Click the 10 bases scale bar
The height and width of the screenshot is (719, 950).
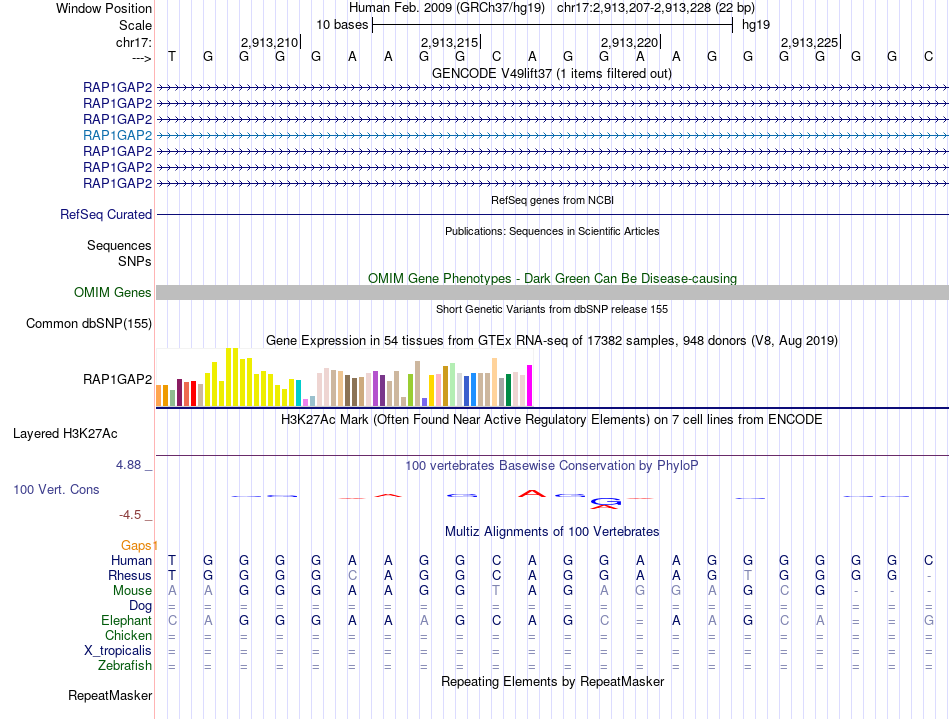[552, 24]
